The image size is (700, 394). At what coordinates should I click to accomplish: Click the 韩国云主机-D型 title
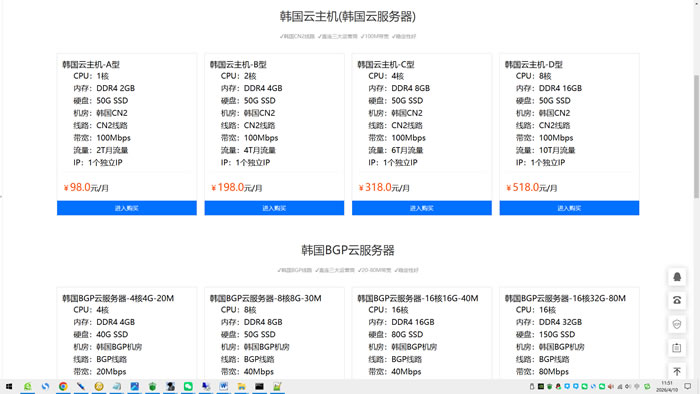(533, 64)
